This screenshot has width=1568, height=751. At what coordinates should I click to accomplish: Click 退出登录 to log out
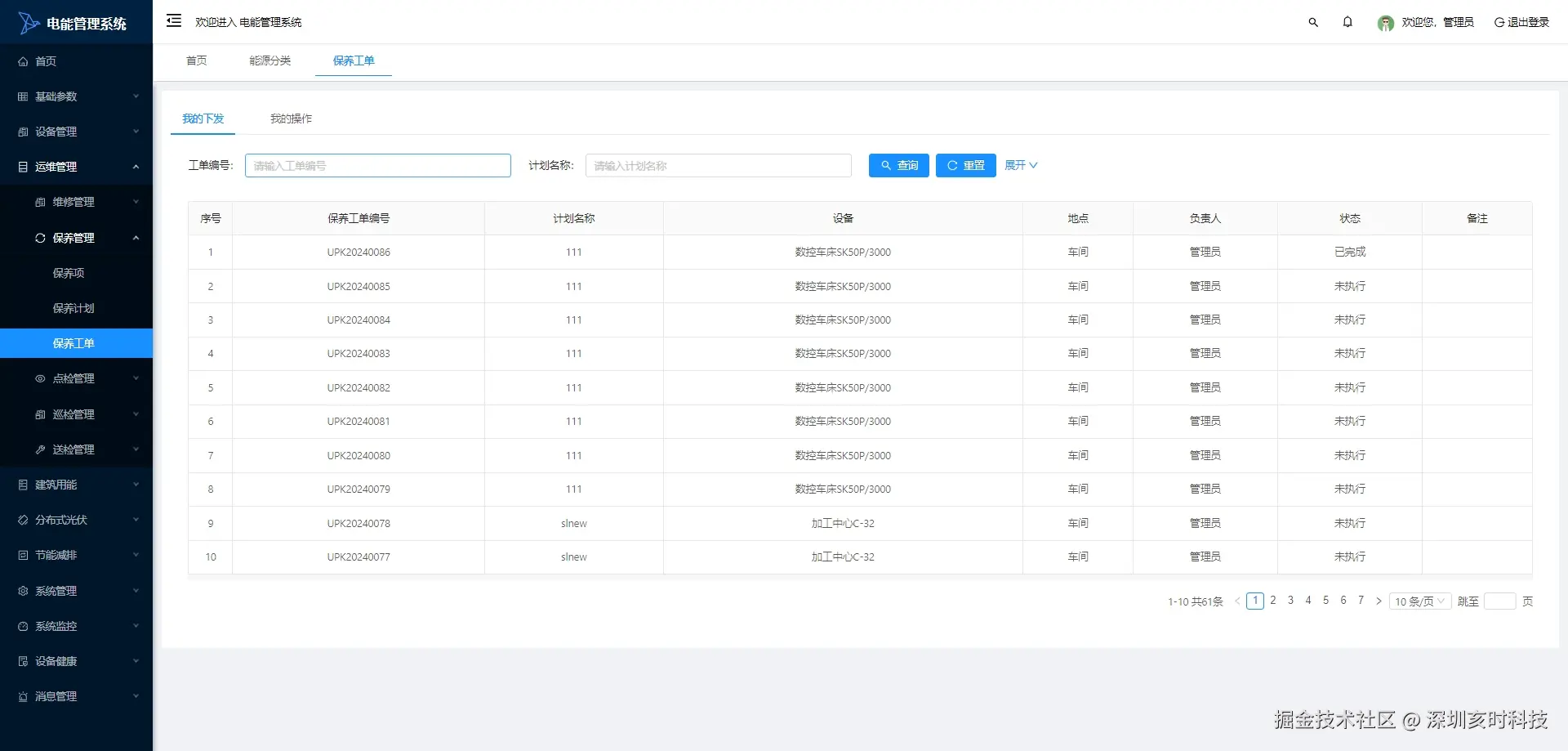1521,22
